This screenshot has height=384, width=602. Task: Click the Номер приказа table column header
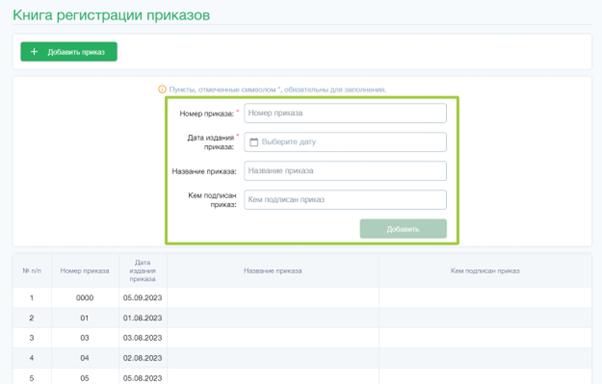click(85, 271)
